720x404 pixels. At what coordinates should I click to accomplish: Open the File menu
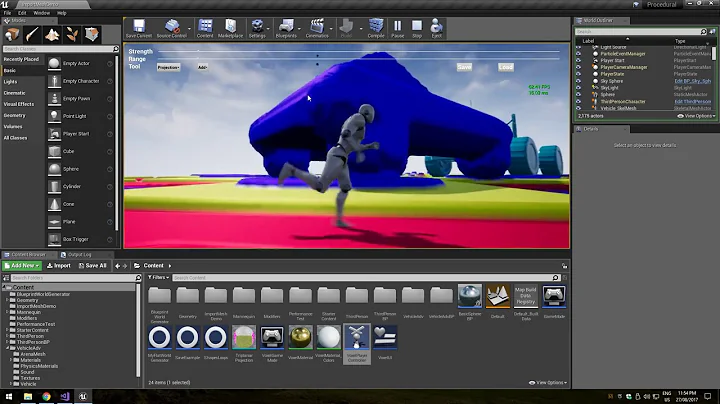coord(7,13)
